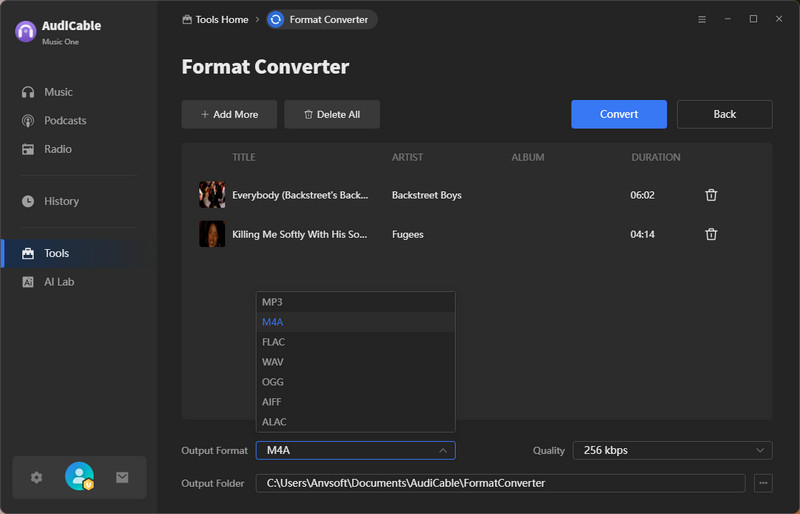Open the Quality 256 kbps dropdown

[x=672, y=450]
